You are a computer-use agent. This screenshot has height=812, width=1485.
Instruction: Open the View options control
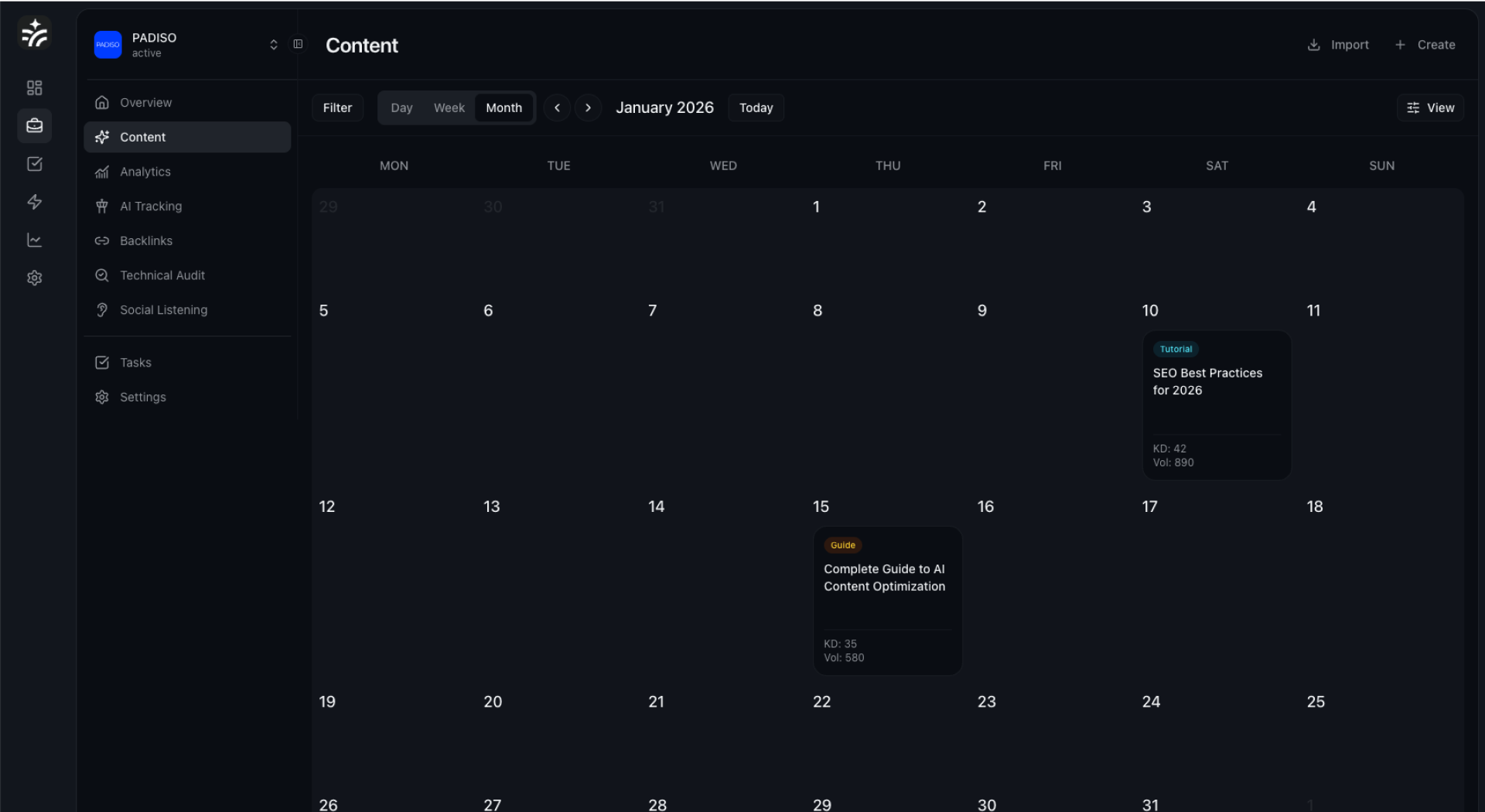point(1430,107)
